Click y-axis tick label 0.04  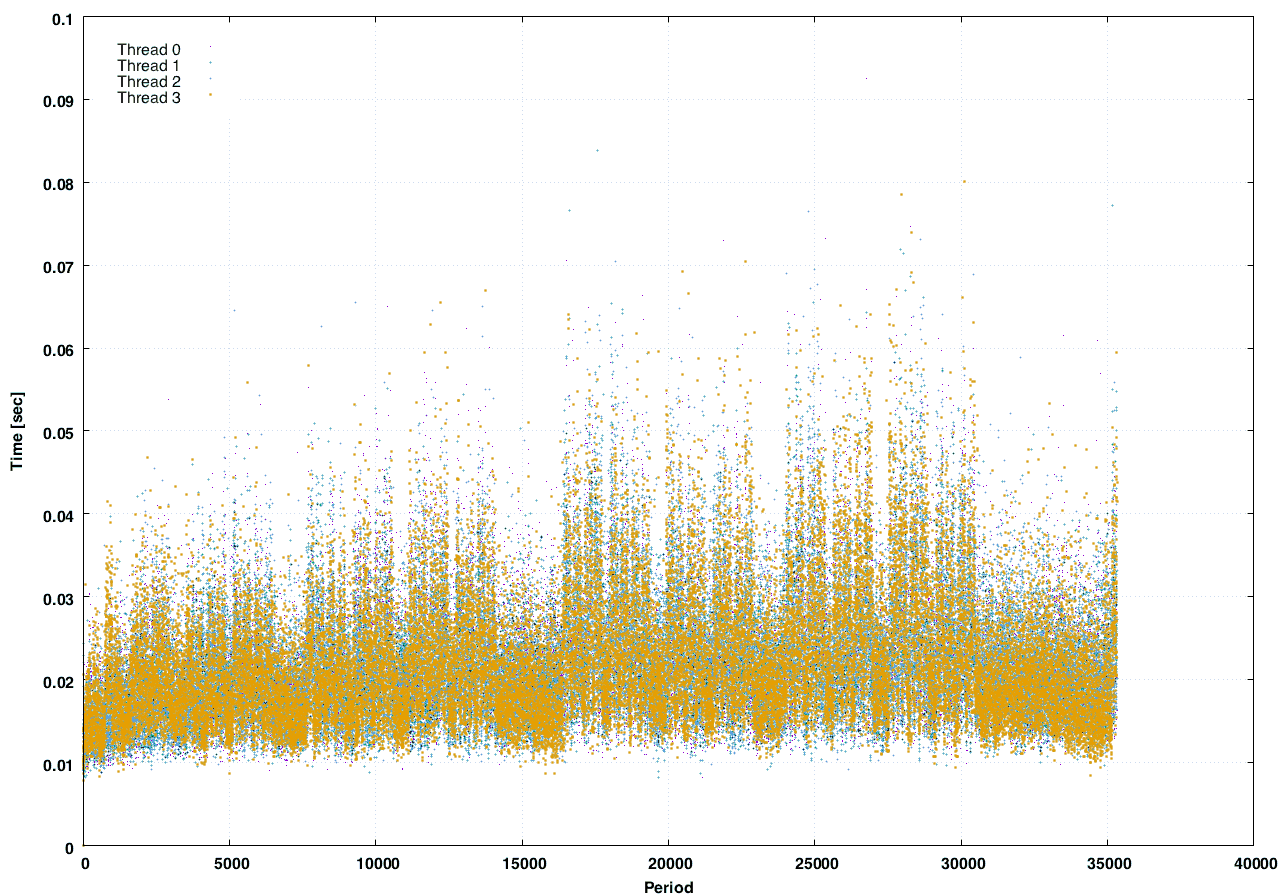(56, 515)
